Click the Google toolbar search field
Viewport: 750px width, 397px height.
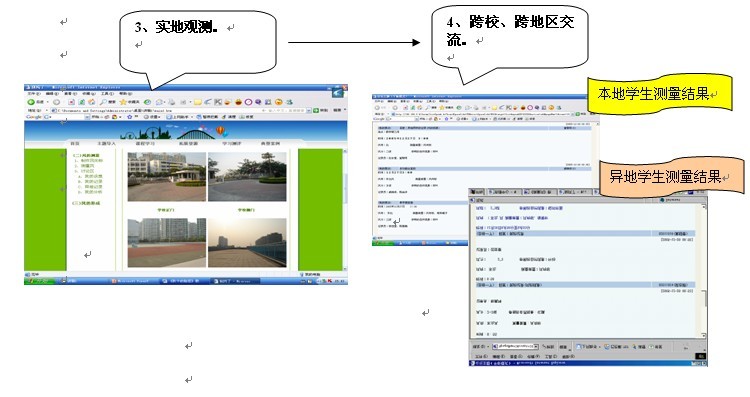[x=66, y=117]
